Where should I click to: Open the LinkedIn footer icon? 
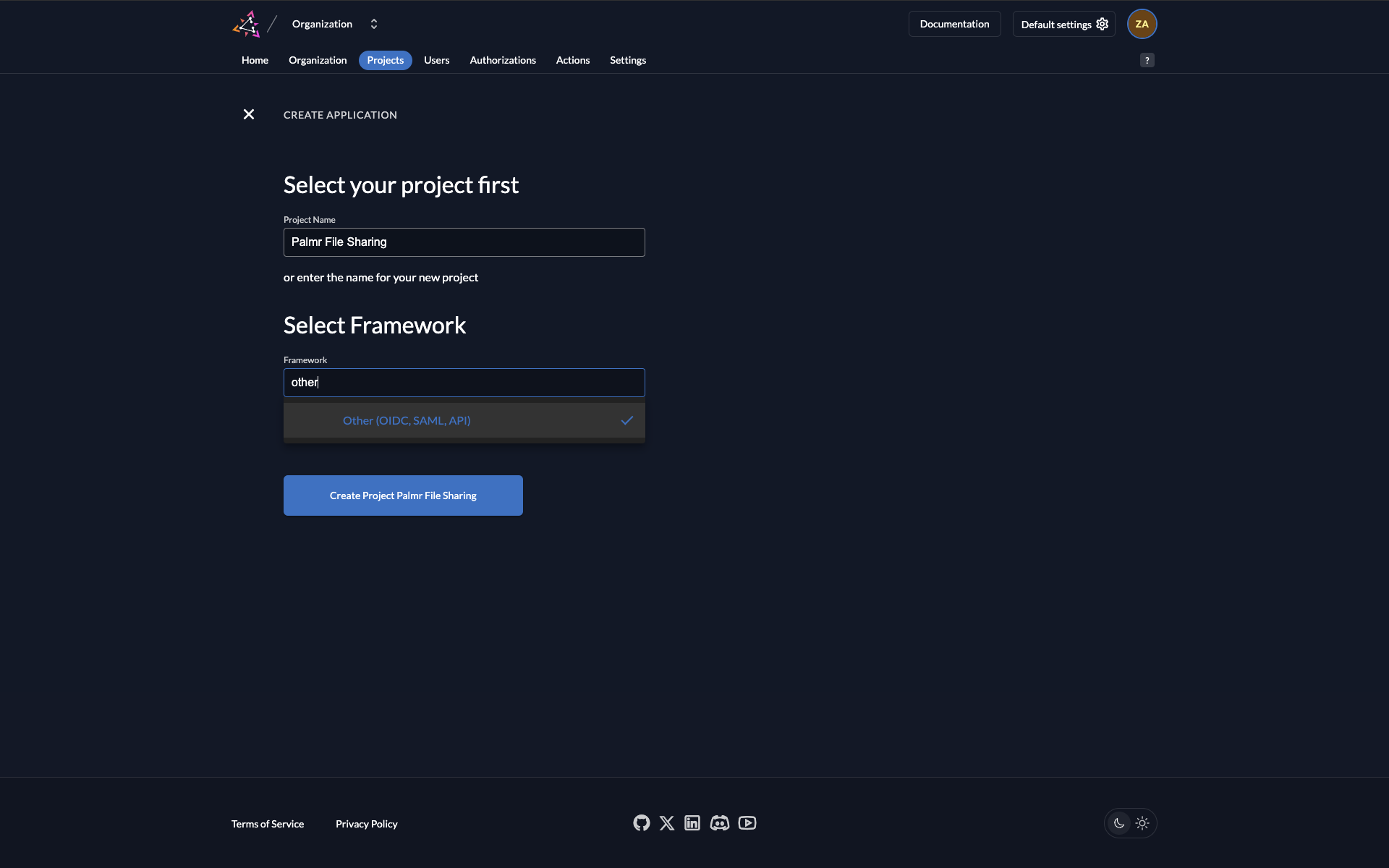[692, 823]
